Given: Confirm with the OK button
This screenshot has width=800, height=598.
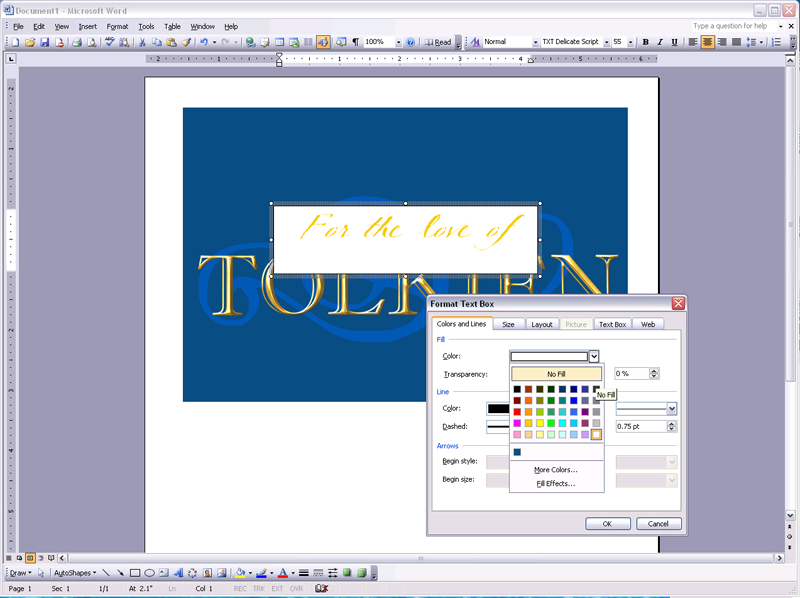Looking at the screenshot, I should (608, 524).
